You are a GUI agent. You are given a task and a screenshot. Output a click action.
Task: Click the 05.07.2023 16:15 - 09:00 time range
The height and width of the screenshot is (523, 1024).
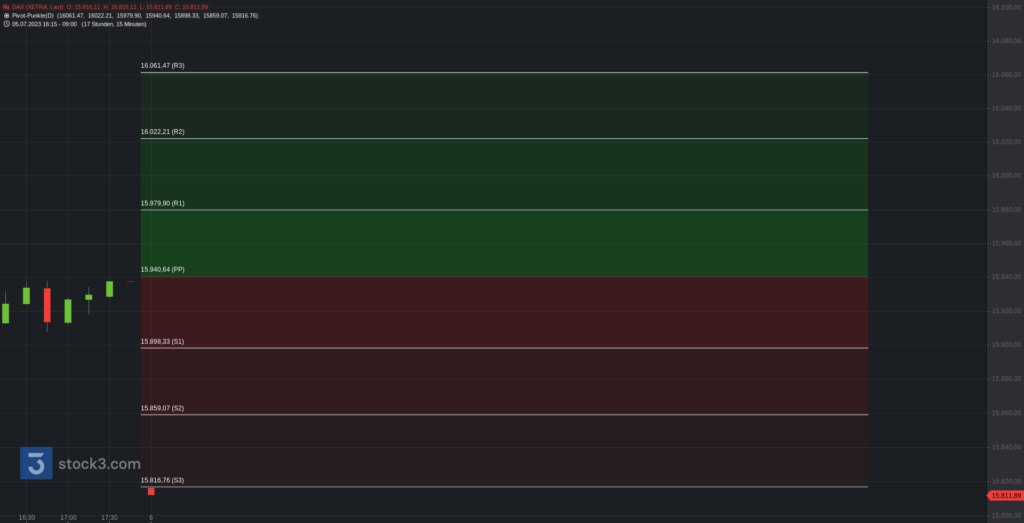(x=44, y=24)
